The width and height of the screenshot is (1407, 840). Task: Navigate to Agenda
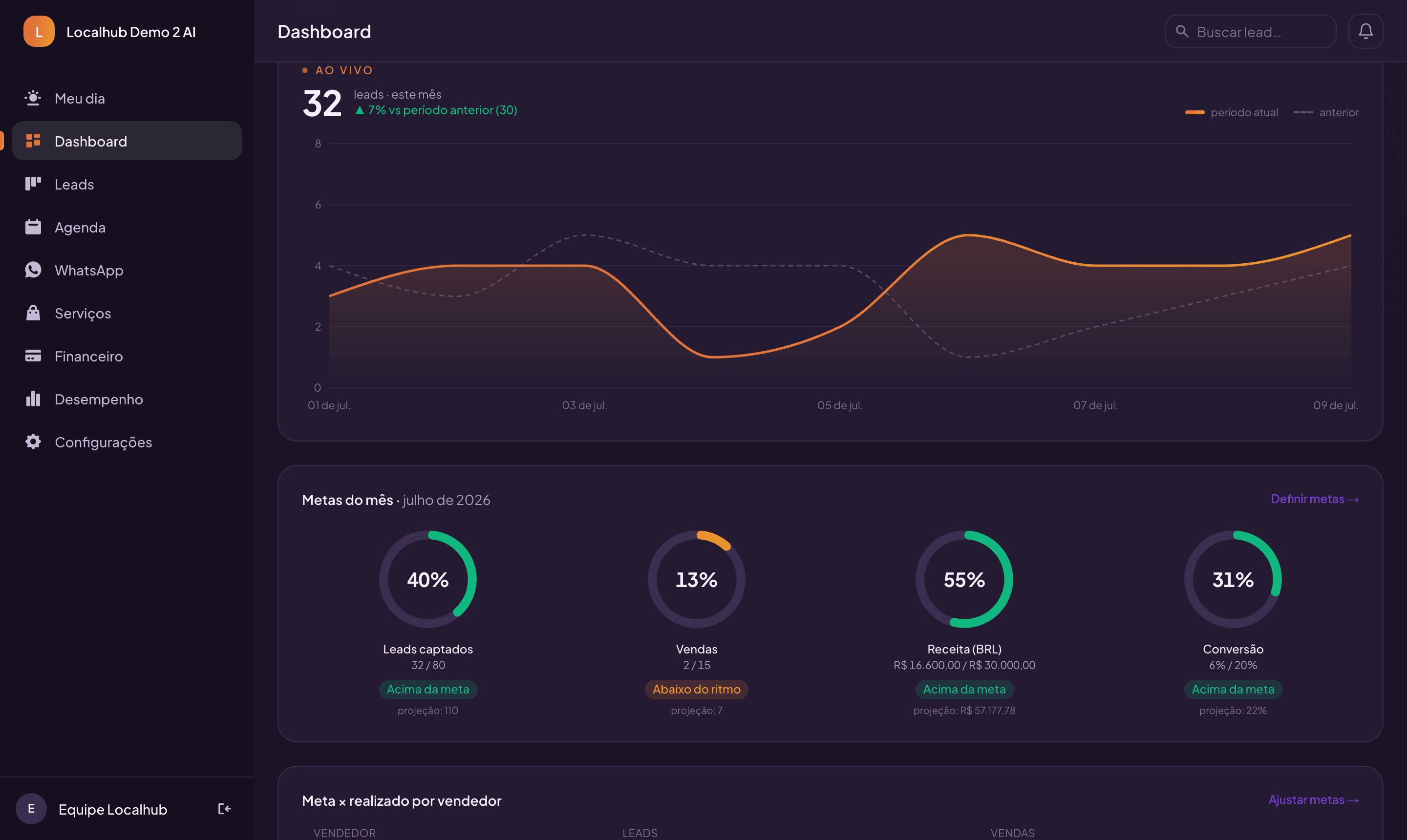[x=127, y=227]
